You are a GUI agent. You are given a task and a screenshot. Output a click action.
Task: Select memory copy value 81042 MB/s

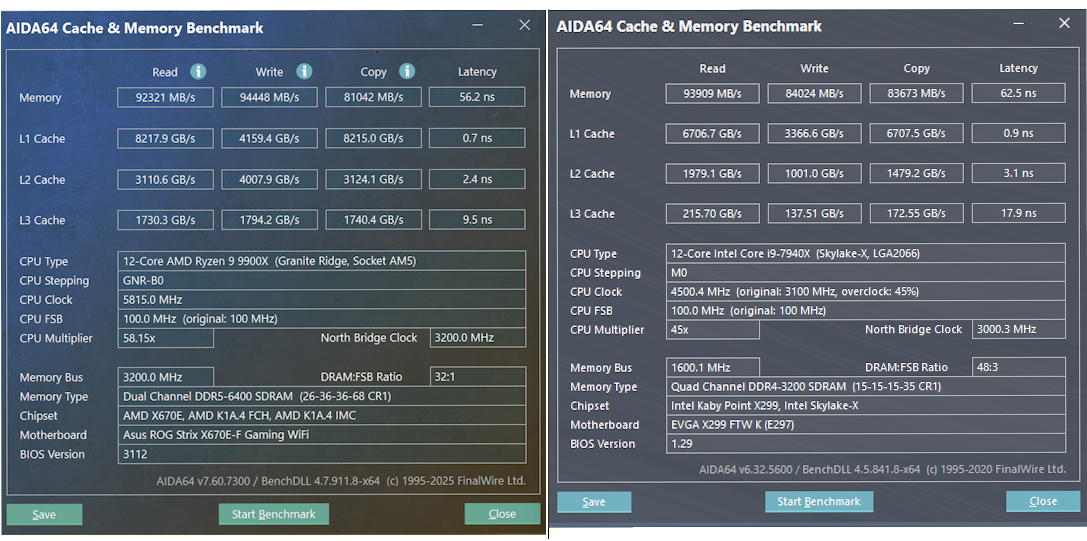374,98
